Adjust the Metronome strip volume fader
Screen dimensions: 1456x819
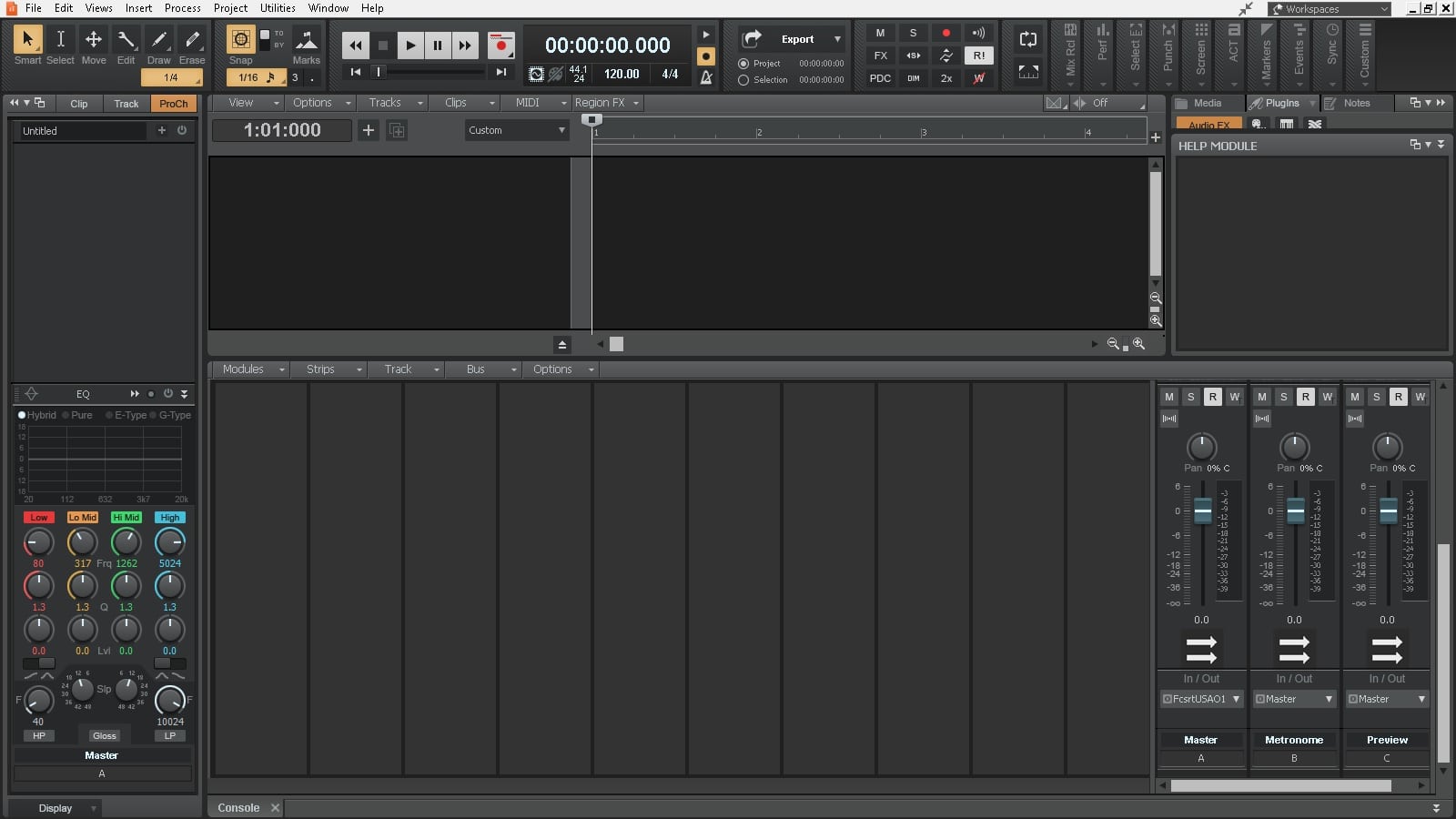1296,511
